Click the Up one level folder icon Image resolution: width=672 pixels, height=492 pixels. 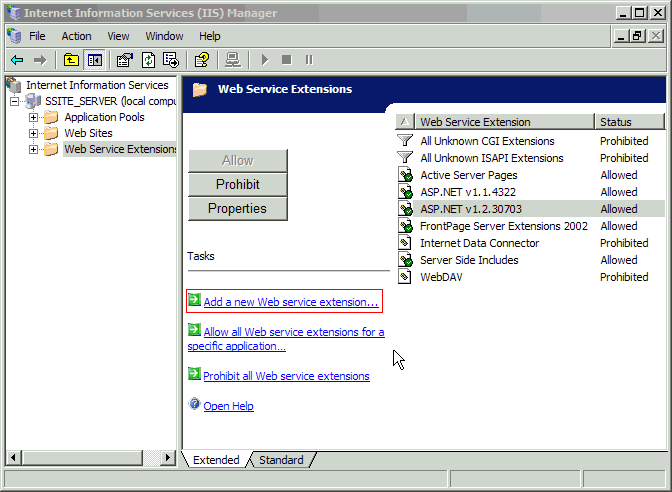coord(71,60)
